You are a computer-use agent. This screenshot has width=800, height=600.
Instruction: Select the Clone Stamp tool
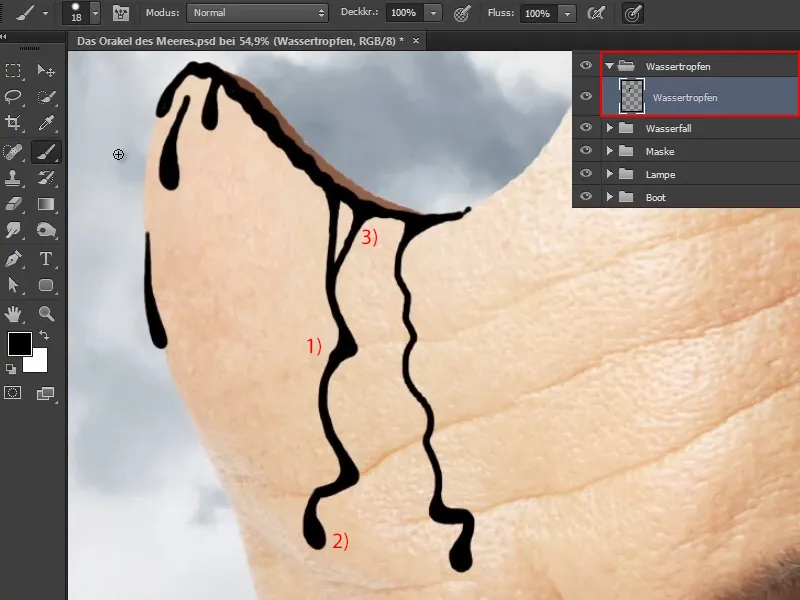(x=13, y=178)
